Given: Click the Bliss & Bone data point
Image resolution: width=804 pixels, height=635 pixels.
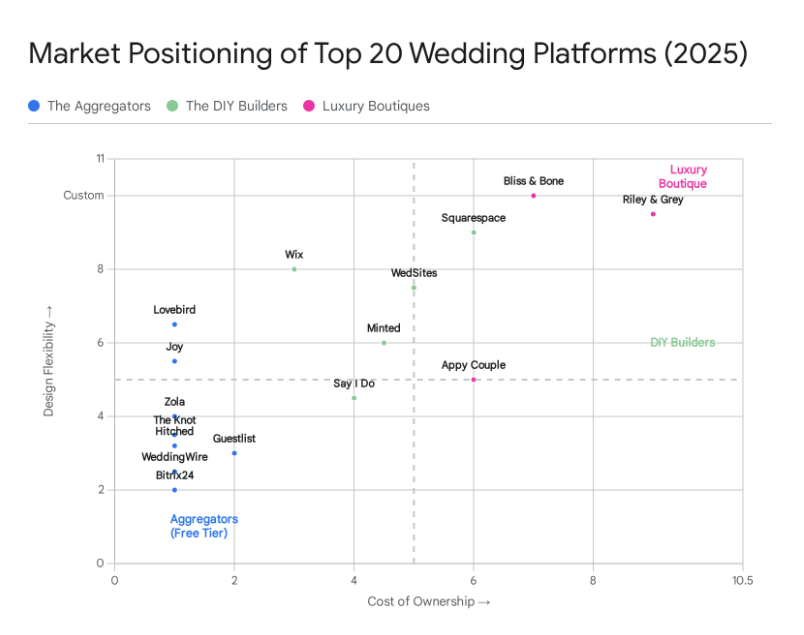Looking at the screenshot, I should 533,196.
